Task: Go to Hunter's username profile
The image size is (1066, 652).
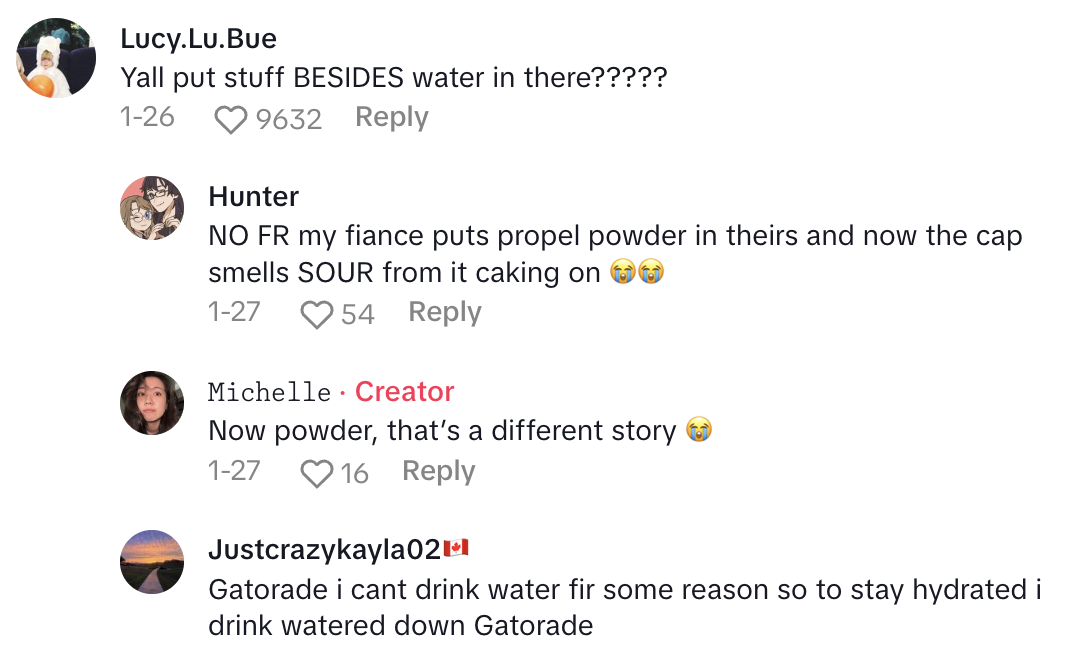Action: tap(253, 196)
